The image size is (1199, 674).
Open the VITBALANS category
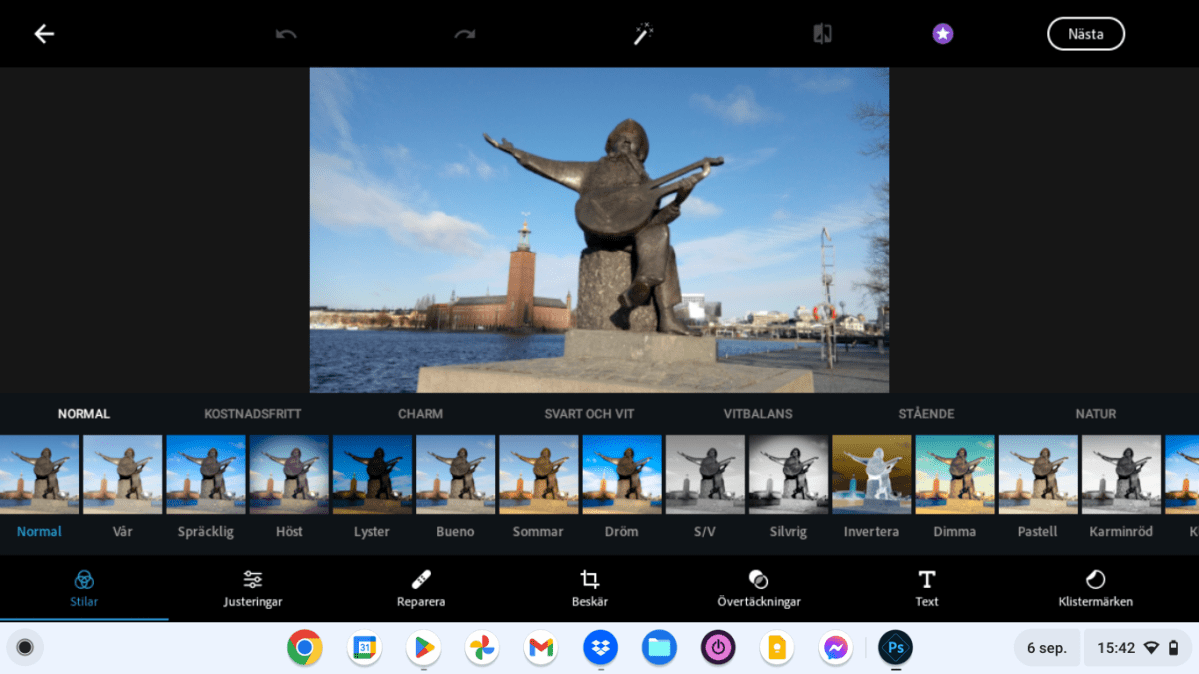point(757,413)
